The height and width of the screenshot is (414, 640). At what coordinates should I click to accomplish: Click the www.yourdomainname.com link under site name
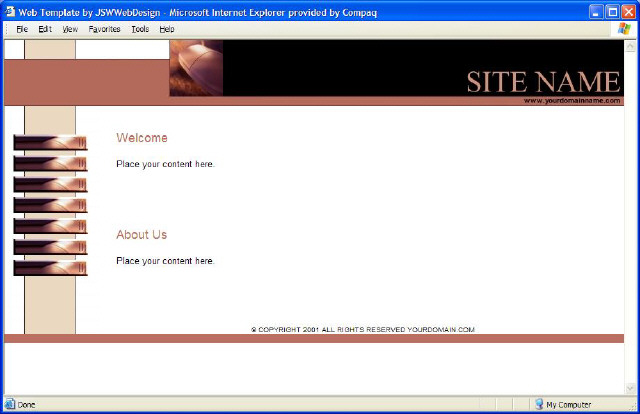click(x=572, y=101)
